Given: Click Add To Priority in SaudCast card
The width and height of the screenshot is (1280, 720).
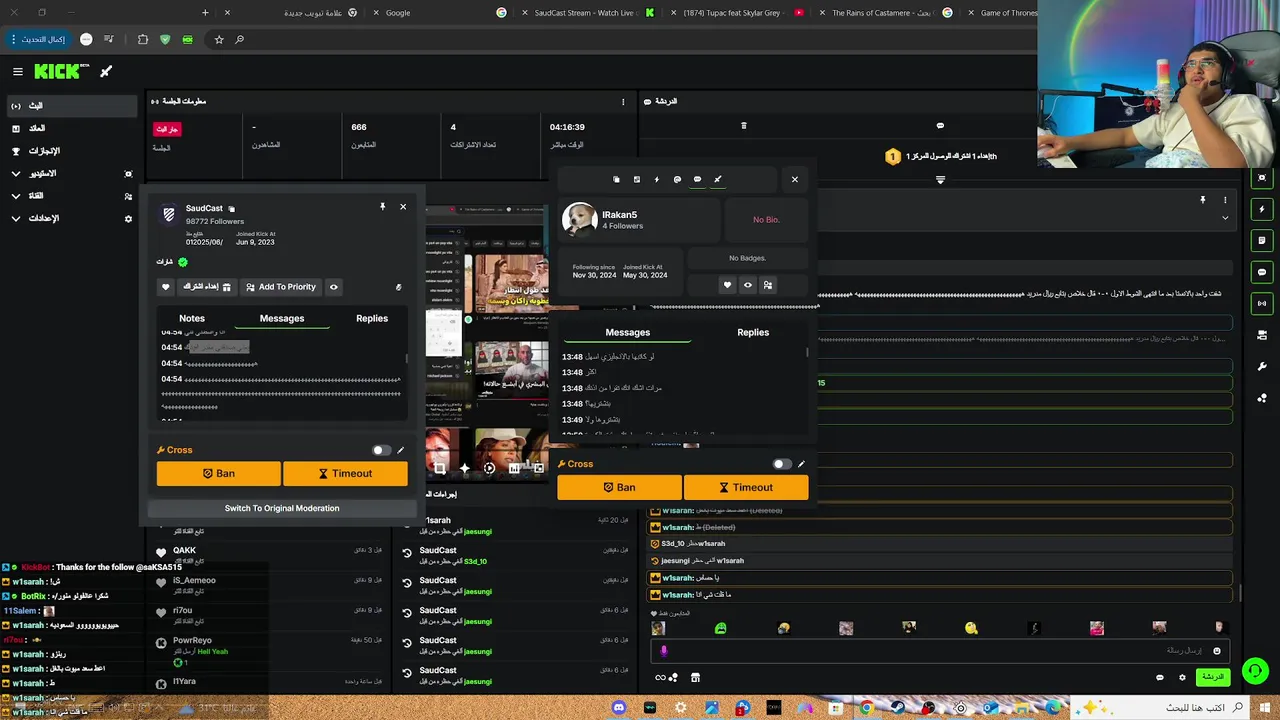Looking at the screenshot, I should click(x=281, y=287).
